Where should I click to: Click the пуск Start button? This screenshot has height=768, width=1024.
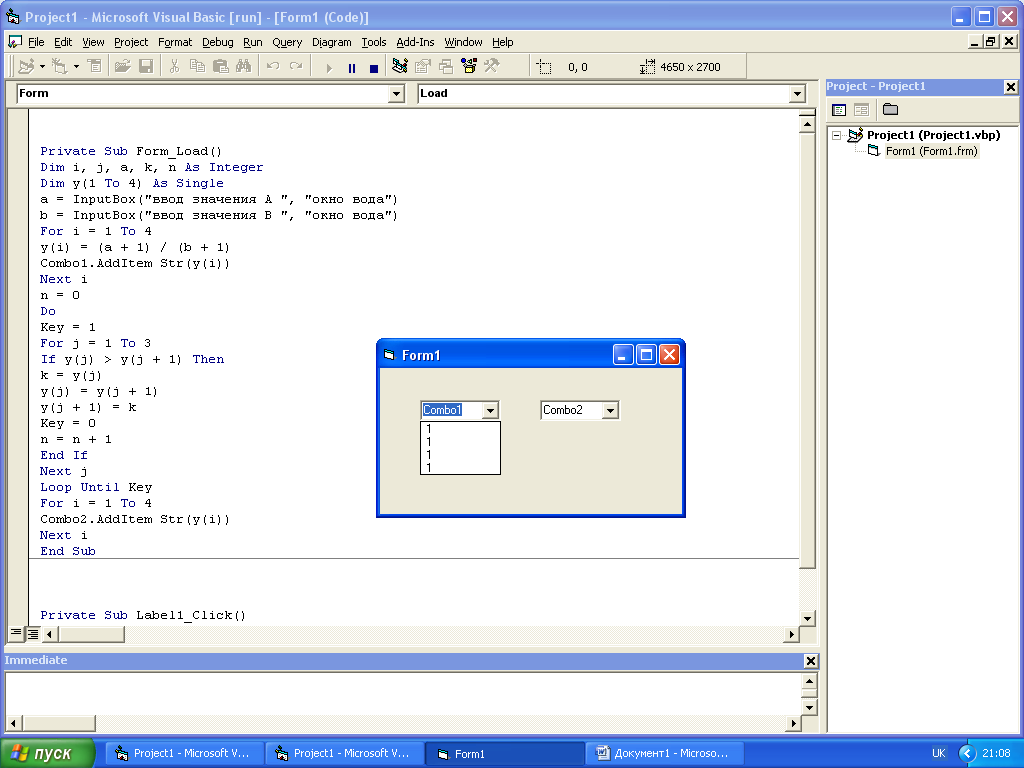[x=48, y=753]
